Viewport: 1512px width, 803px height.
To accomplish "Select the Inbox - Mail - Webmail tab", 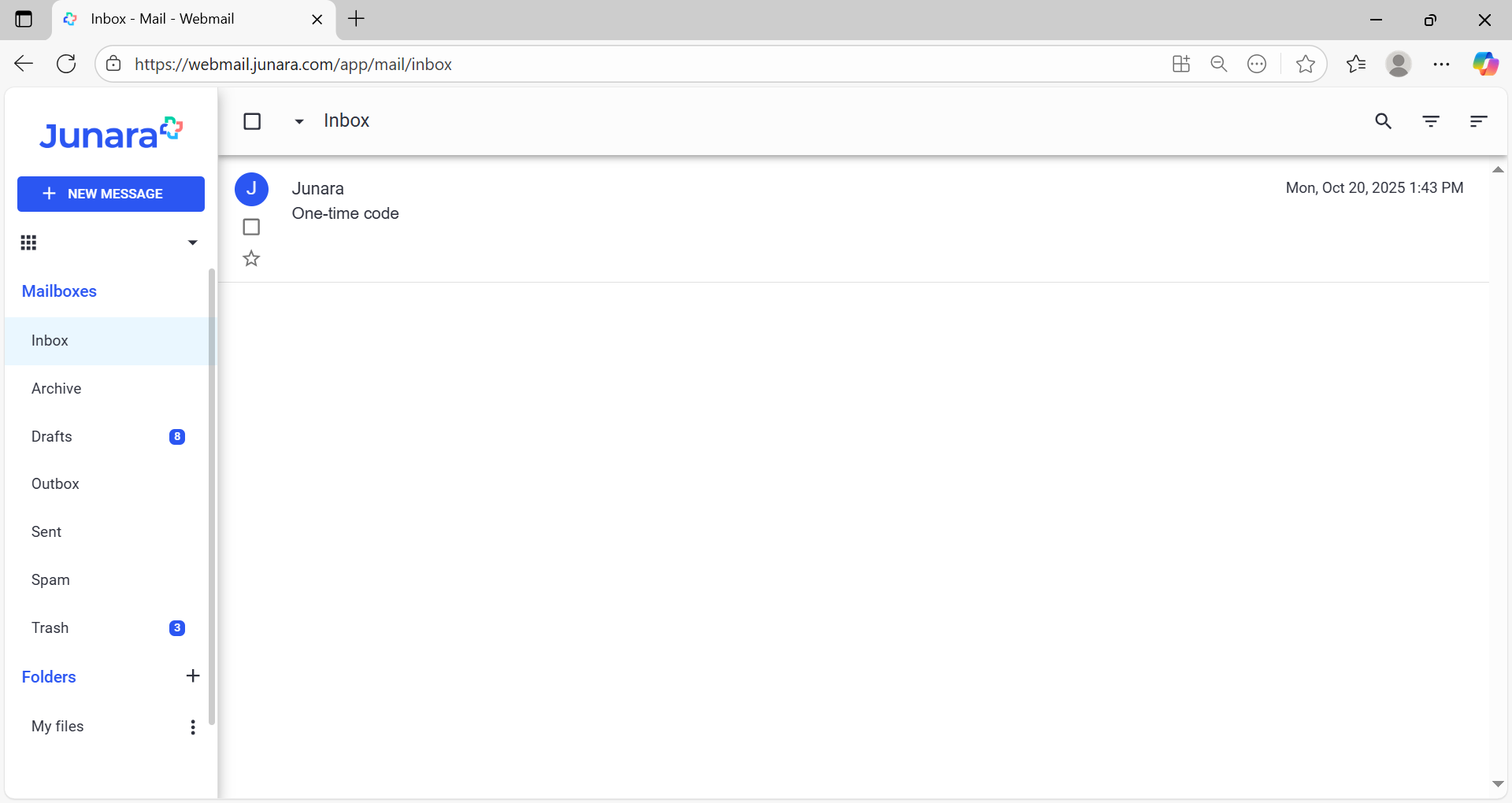I will point(193,20).
